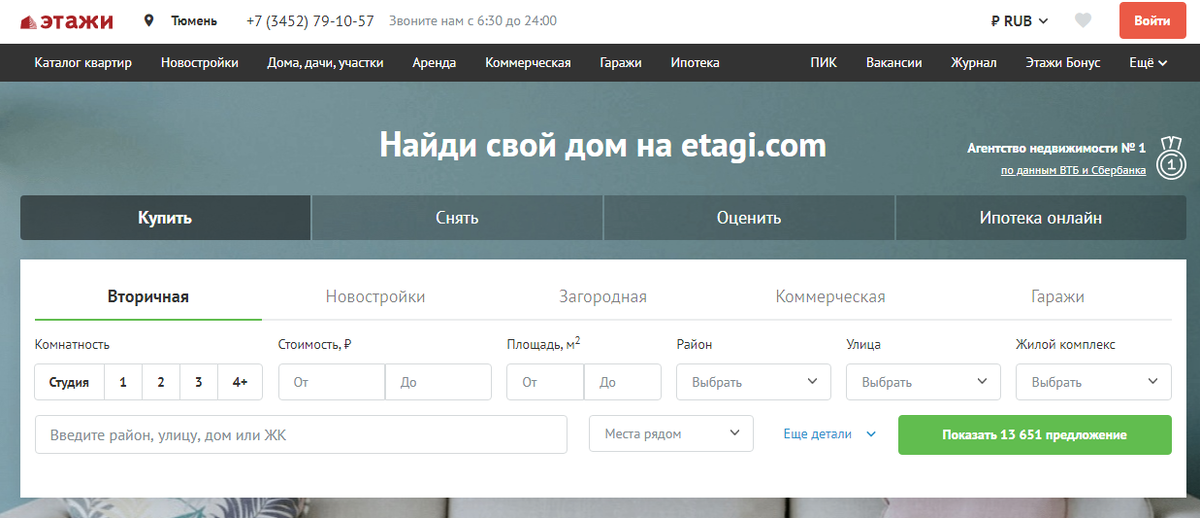
Task: Click the number one medal icon
Action: coord(1170,159)
